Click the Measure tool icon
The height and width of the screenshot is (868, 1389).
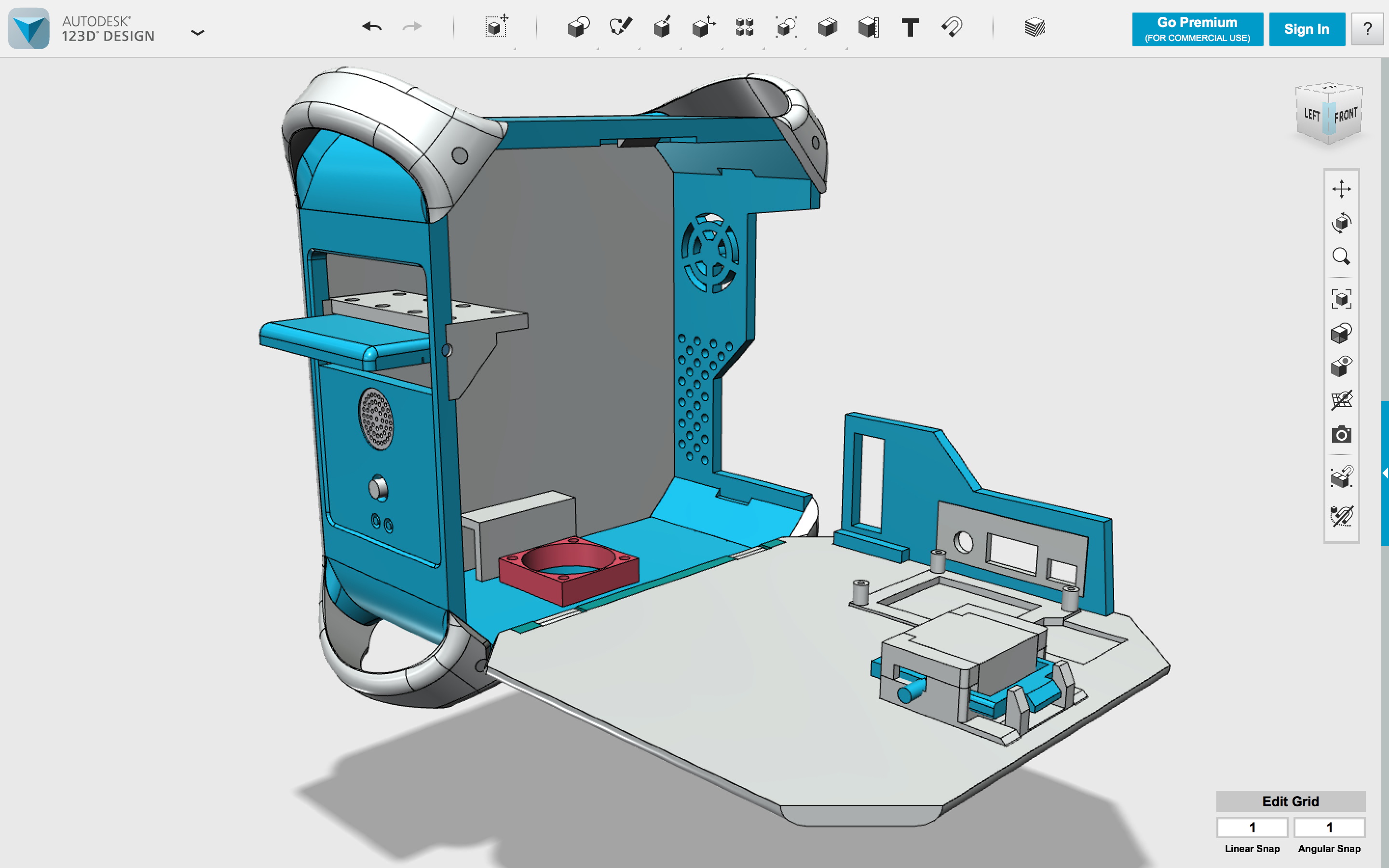tap(869, 27)
